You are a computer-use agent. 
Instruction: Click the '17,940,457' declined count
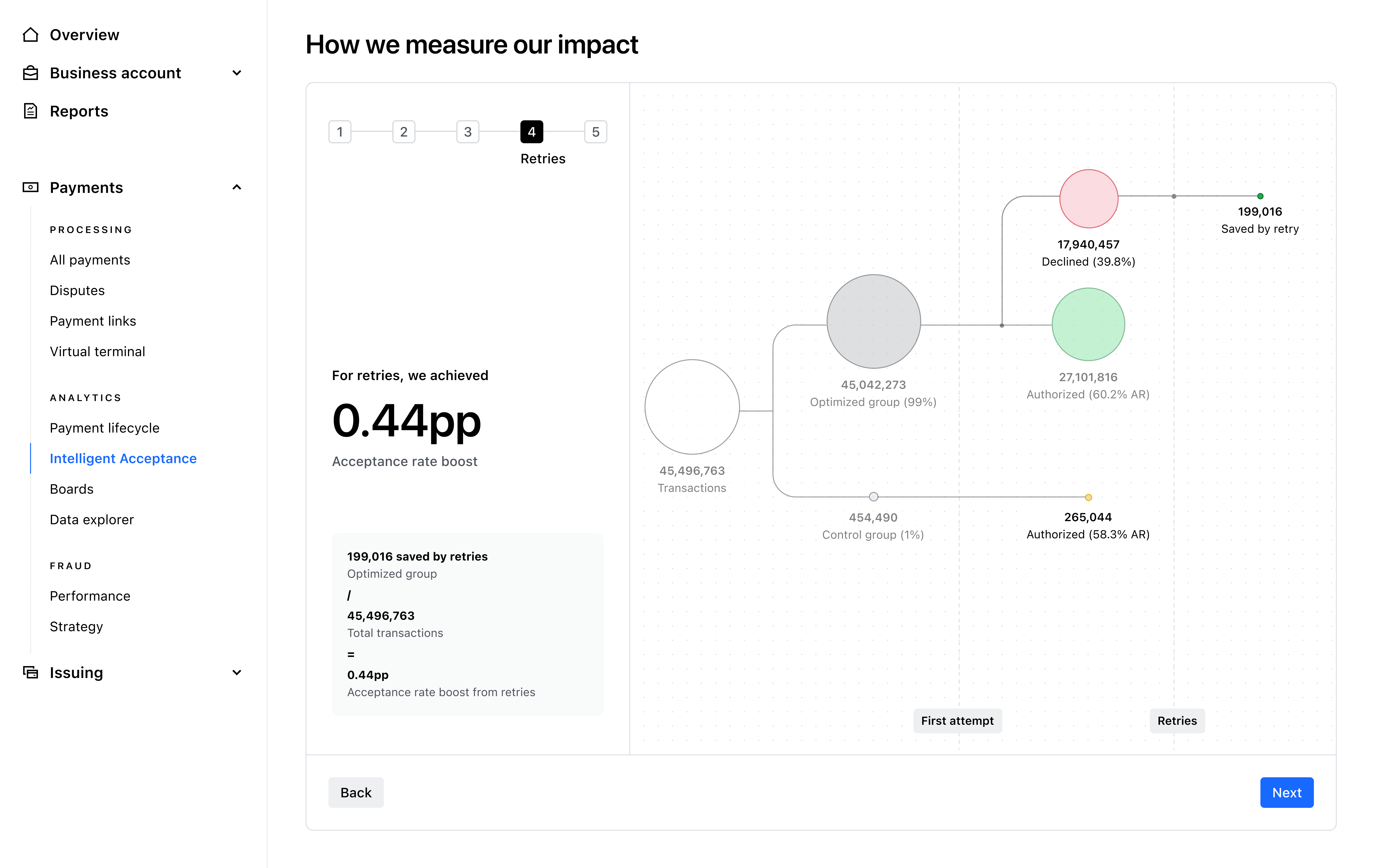point(1088,244)
